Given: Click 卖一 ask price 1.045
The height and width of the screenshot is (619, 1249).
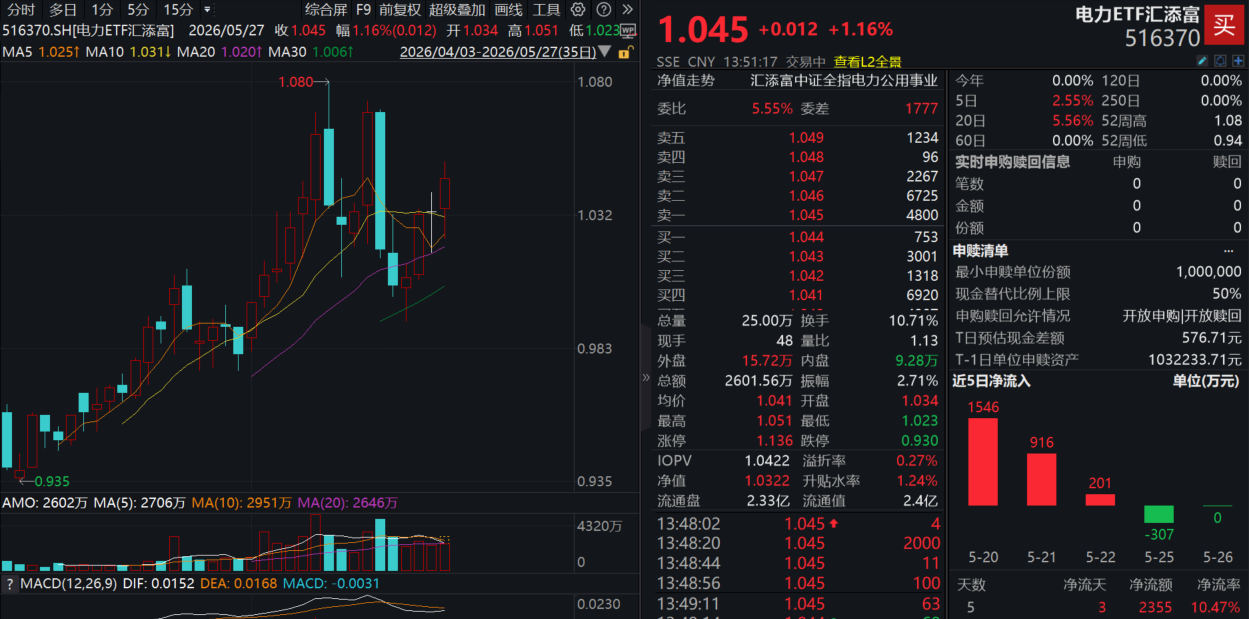Looking at the screenshot, I should click(x=806, y=215).
